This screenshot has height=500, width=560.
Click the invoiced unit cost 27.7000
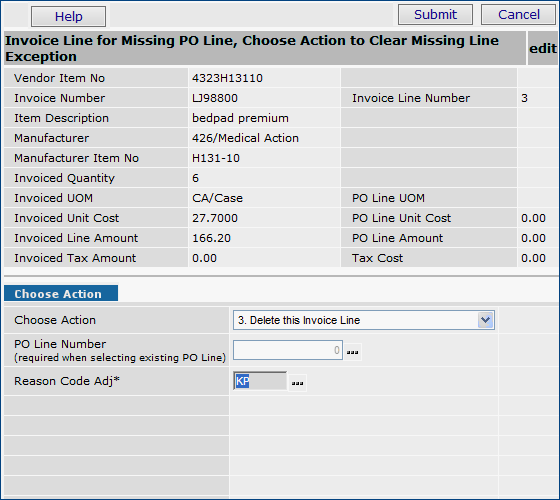click(x=215, y=218)
